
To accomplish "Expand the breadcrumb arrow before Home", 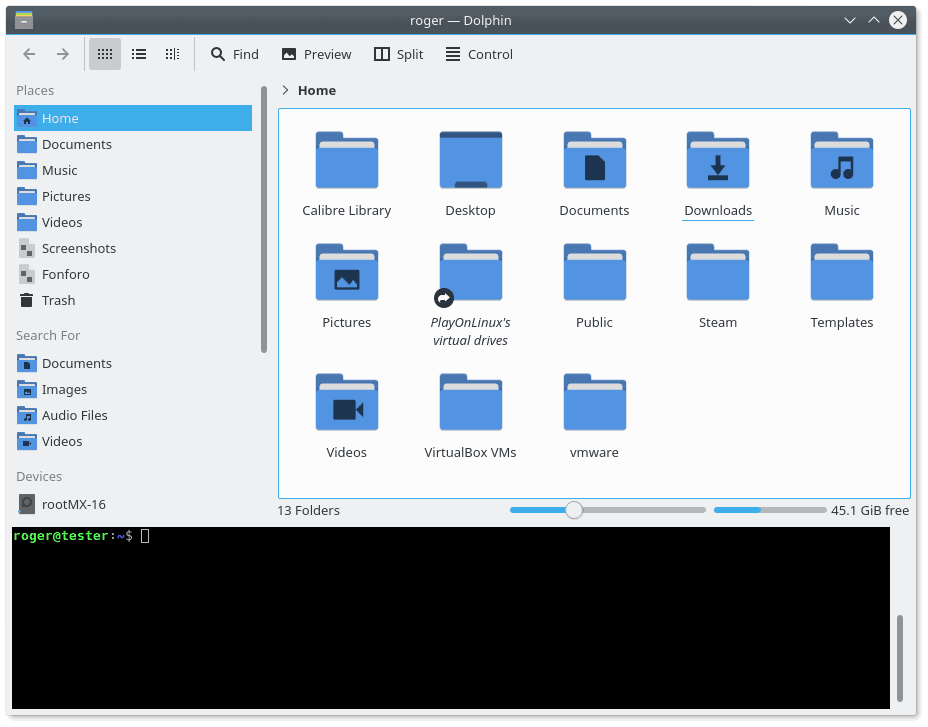I will point(285,90).
